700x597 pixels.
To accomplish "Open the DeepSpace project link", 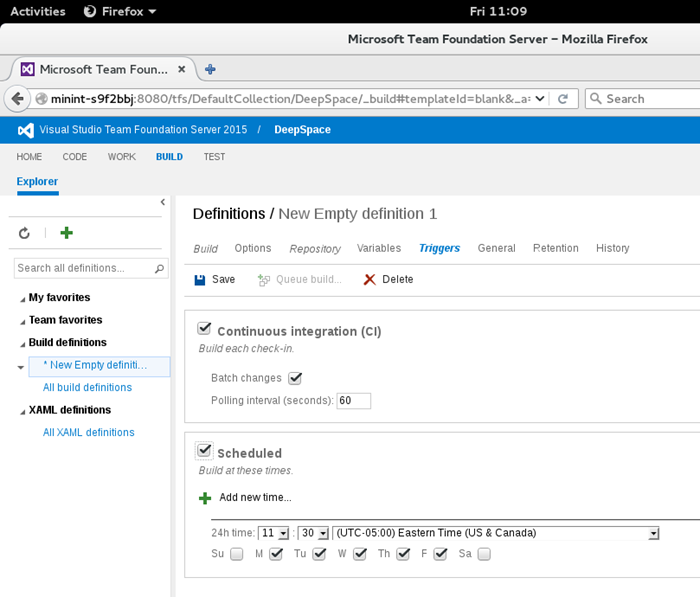I will coord(302,130).
